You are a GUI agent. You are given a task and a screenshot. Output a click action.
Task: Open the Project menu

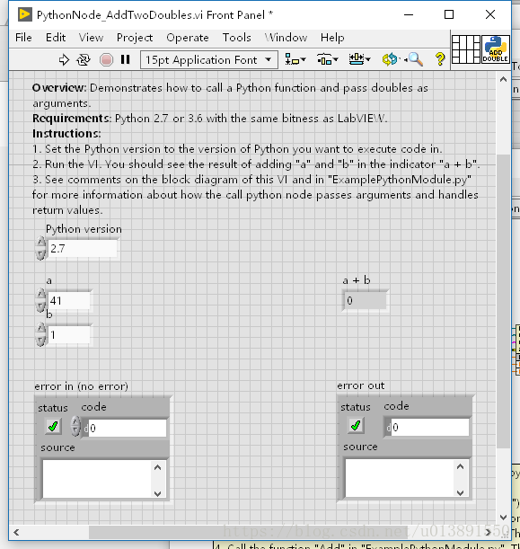[x=135, y=37]
